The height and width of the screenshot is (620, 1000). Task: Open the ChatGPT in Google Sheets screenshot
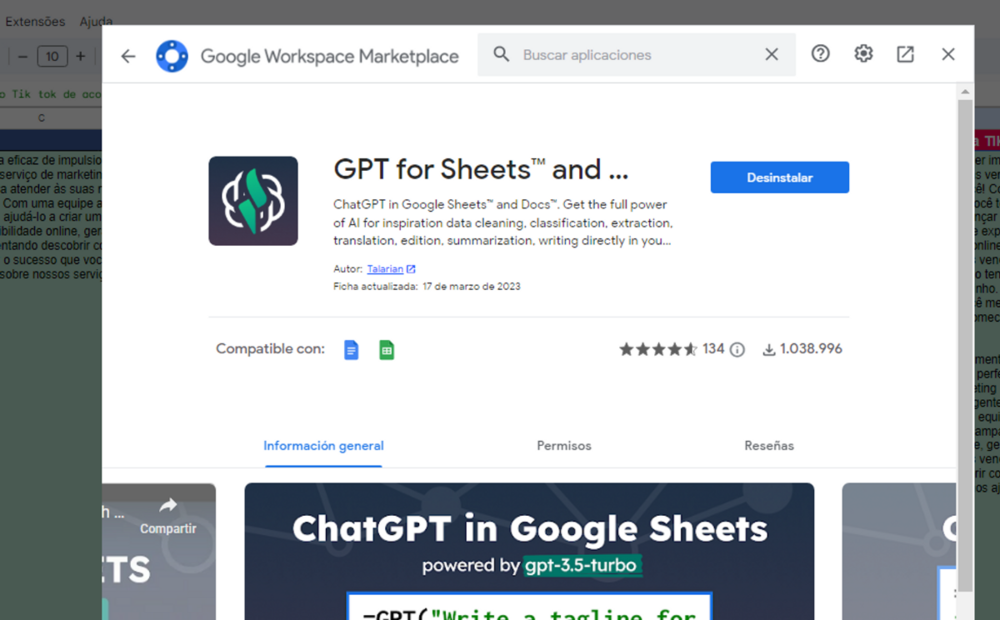click(529, 551)
